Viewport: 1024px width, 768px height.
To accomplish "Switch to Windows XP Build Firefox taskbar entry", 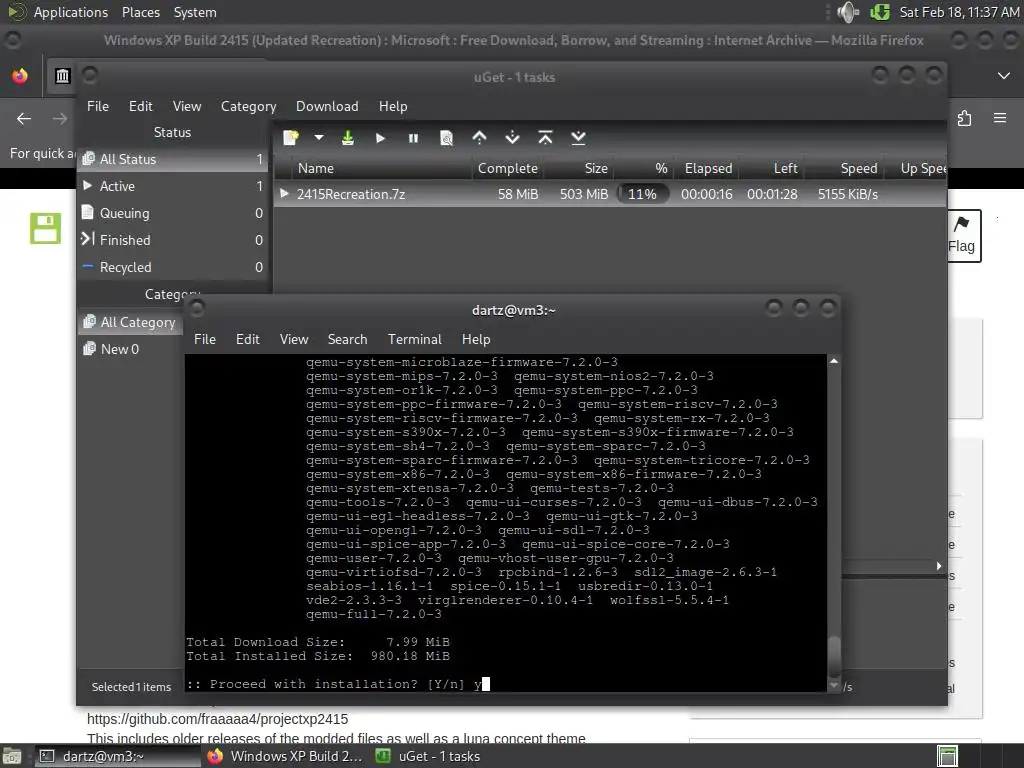I will tap(285, 756).
